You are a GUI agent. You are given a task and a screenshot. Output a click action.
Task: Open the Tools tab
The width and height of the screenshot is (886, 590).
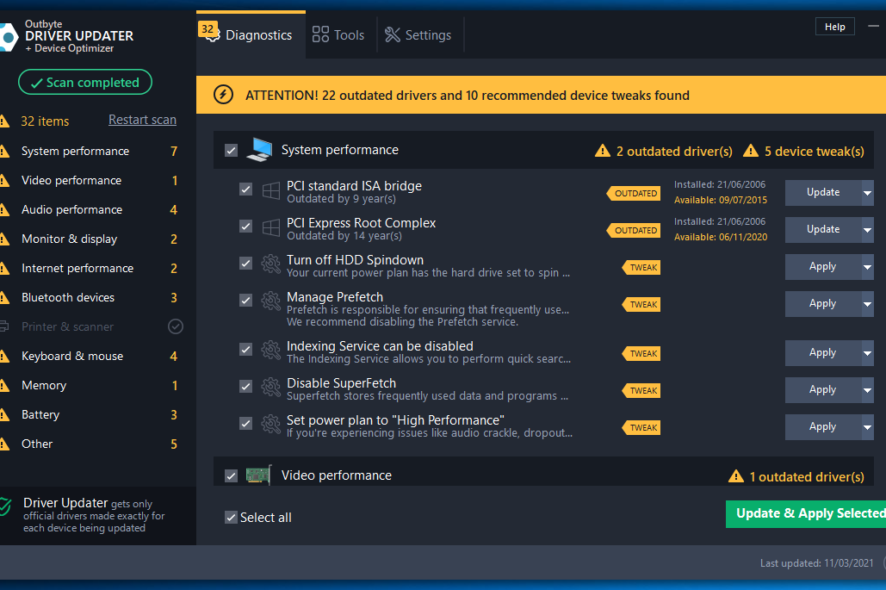point(338,35)
